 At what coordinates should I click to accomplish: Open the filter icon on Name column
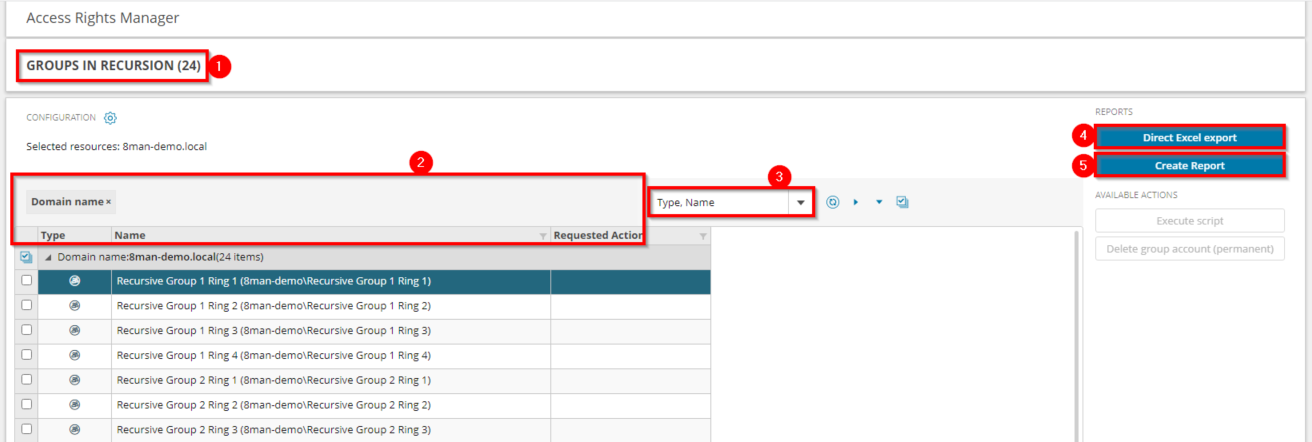[543, 236]
